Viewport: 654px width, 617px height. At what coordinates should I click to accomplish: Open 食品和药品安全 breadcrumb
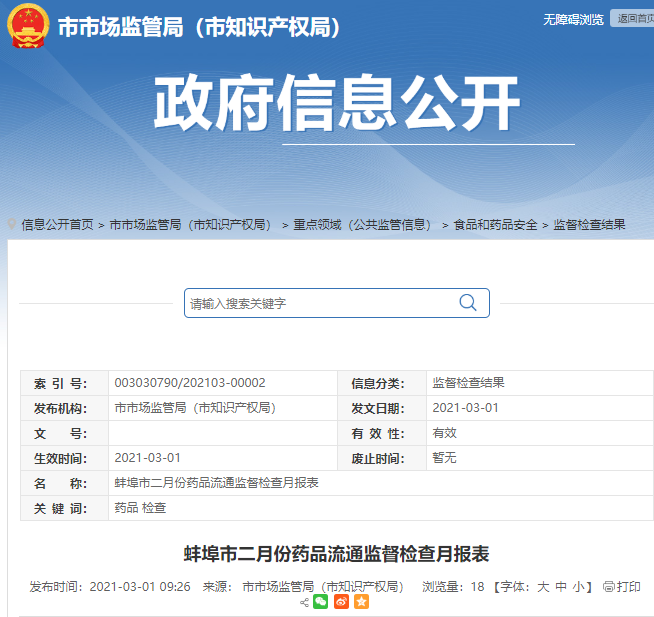(x=495, y=224)
